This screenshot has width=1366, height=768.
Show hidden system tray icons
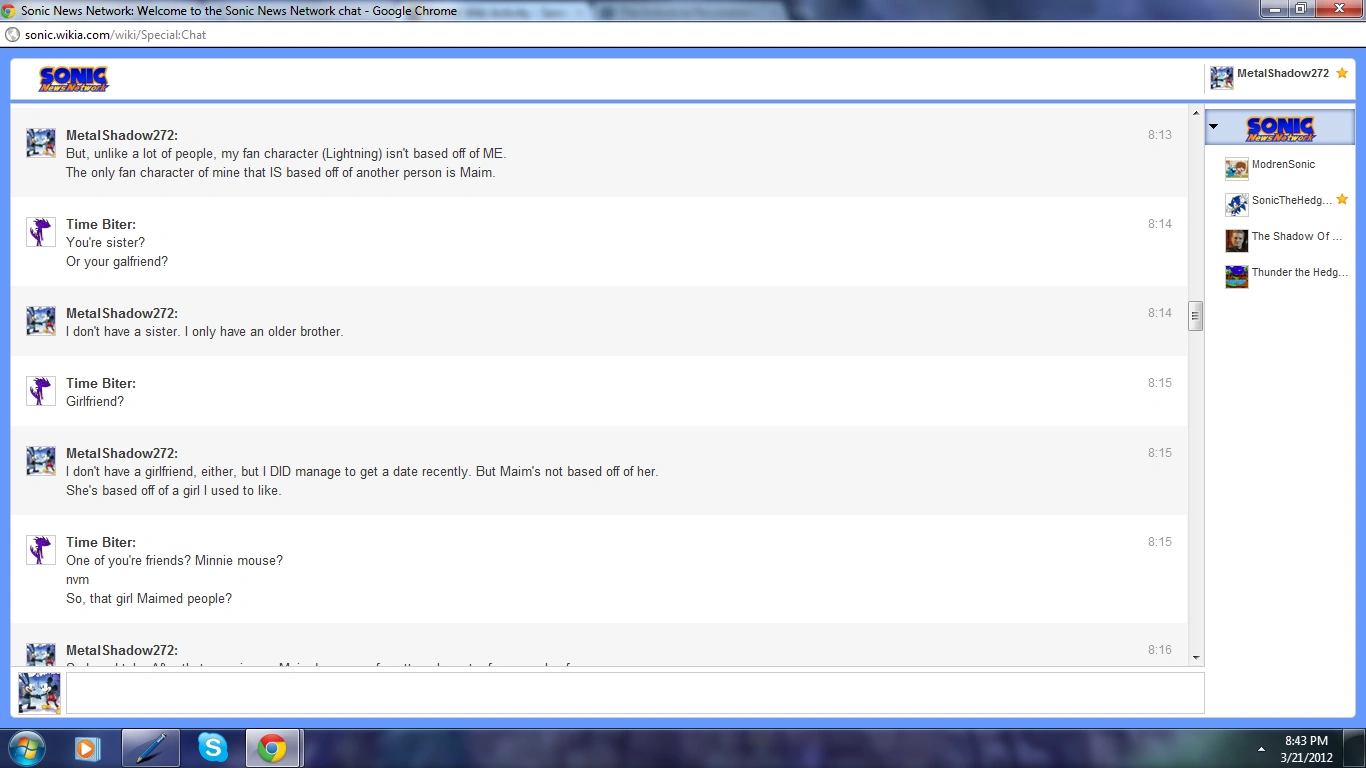[1261, 749]
